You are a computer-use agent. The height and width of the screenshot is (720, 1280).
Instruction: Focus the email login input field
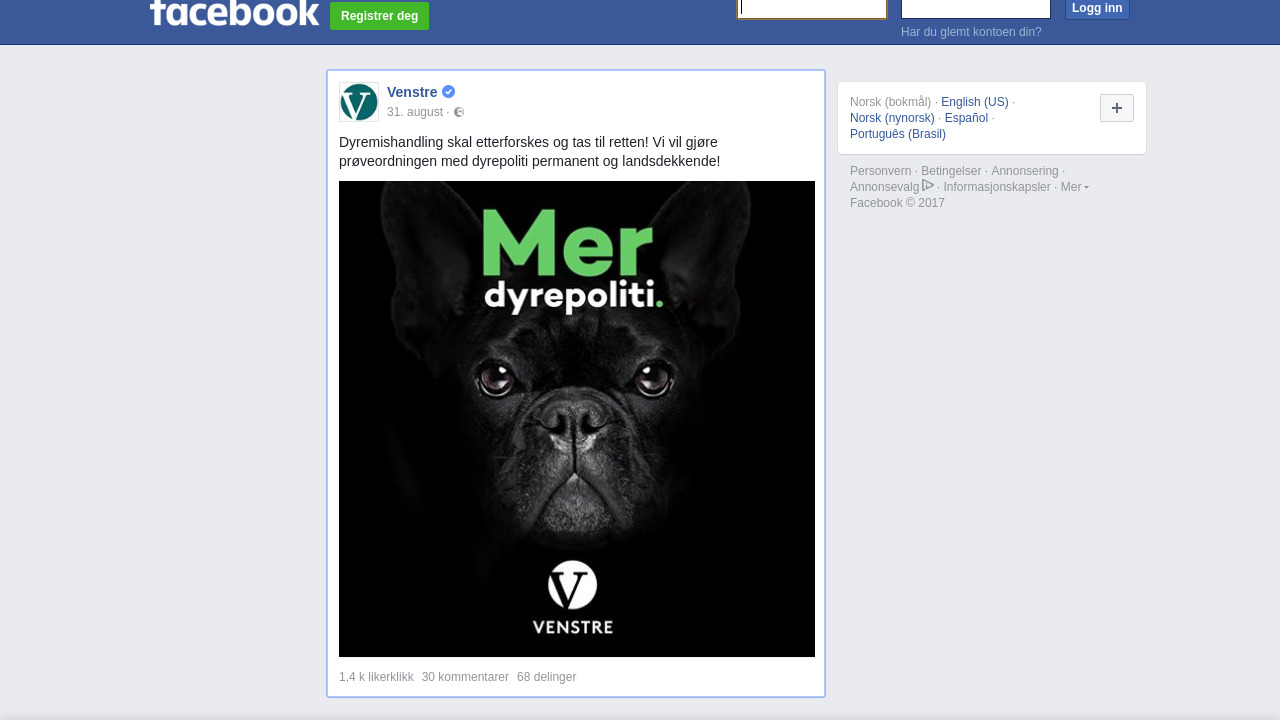pos(812,9)
